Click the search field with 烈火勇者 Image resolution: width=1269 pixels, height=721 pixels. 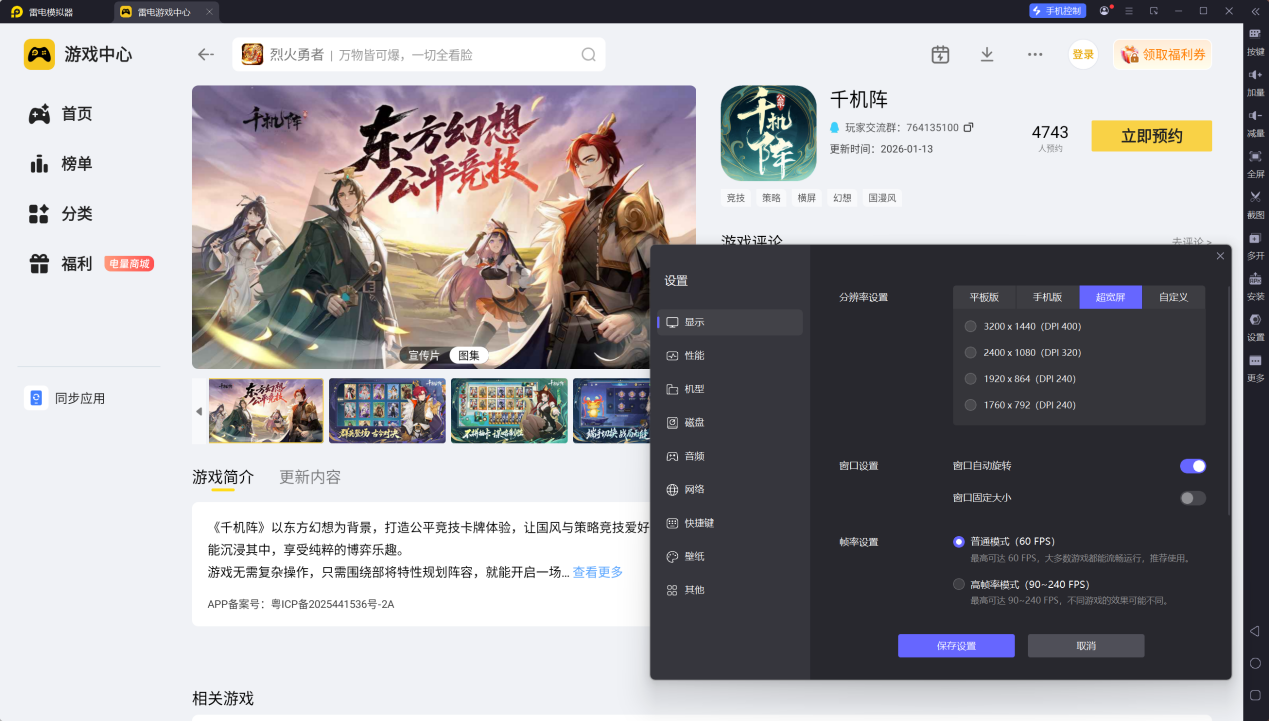coord(419,54)
